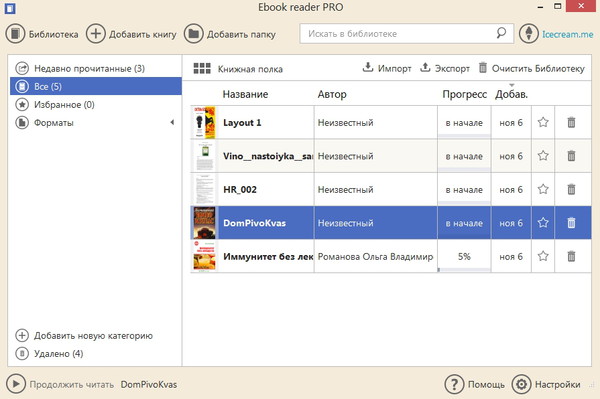Viewport: 600px width, 399px height.
Task: Sort by Прогресс column header
Action: (x=465, y=94)
